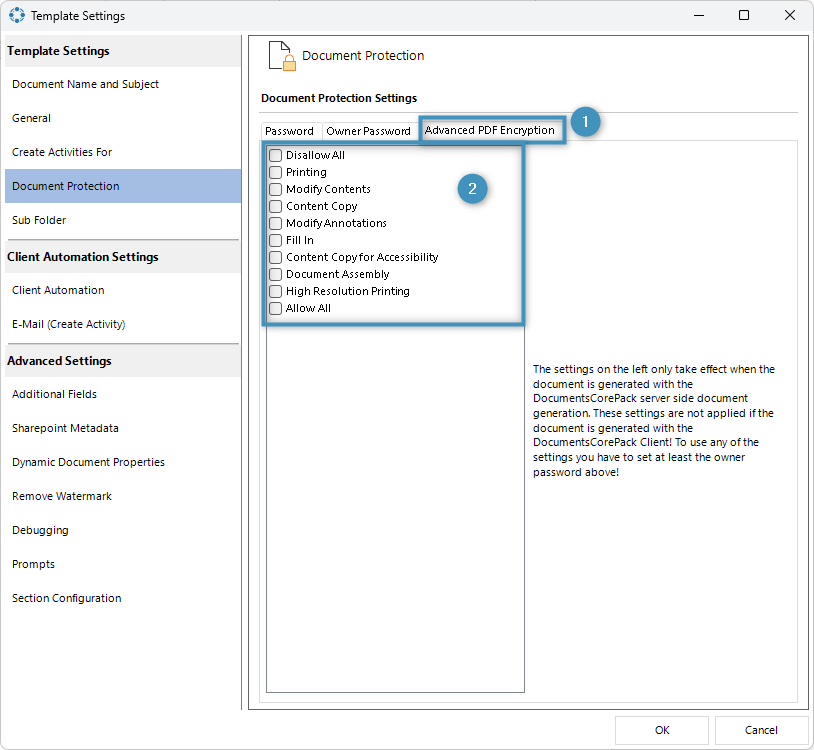Screen dimensions: 814x750
Task: Open the Debugging settings
Action: [123, 530]
